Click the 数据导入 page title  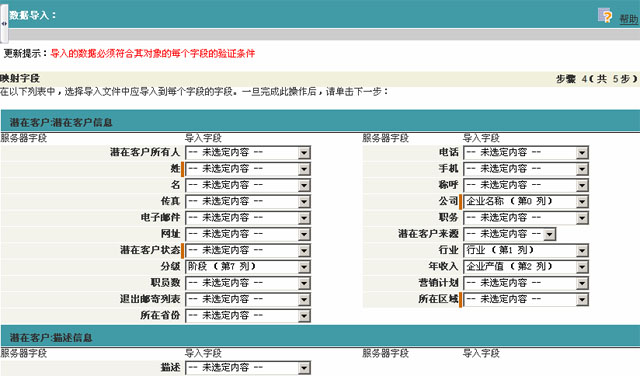coord(33,16)
